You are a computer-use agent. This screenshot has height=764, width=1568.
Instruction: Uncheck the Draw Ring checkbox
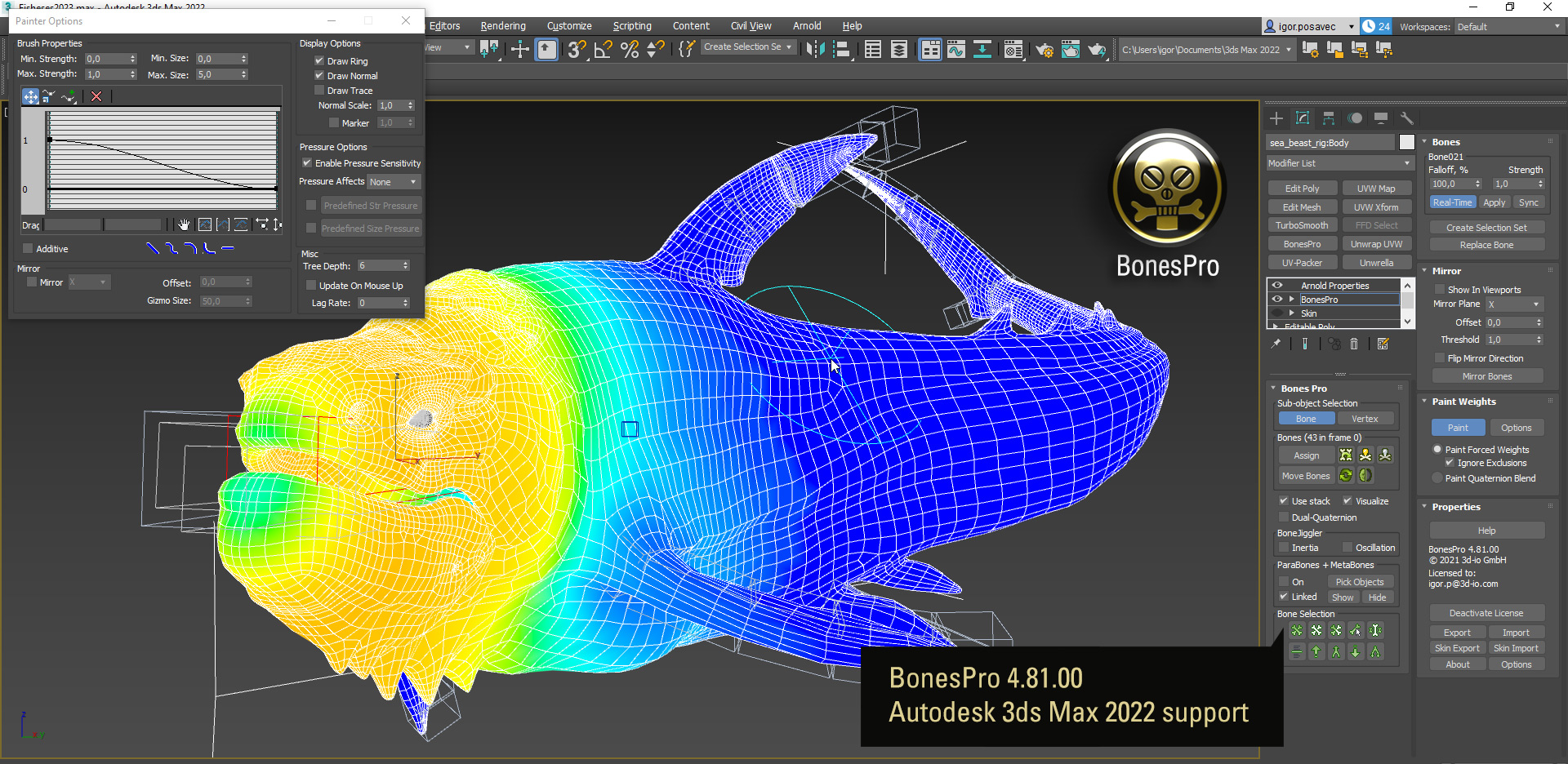[319, 61]
